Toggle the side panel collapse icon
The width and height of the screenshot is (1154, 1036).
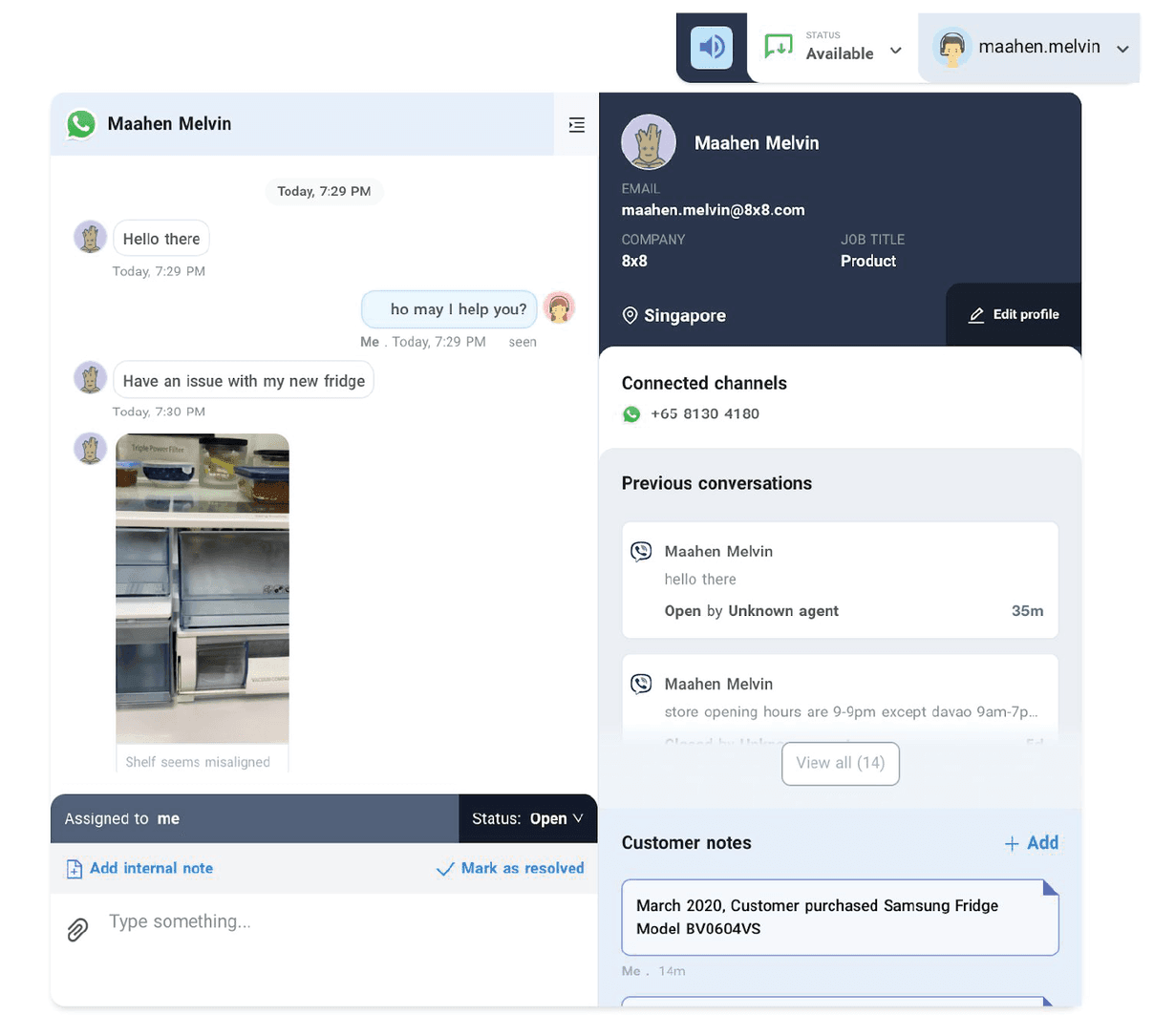click(576, 125)
